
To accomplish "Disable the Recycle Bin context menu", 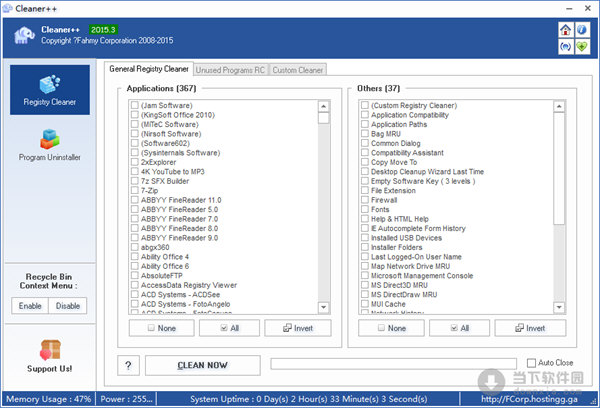I will pyautogui.click(x=68, y=306).
